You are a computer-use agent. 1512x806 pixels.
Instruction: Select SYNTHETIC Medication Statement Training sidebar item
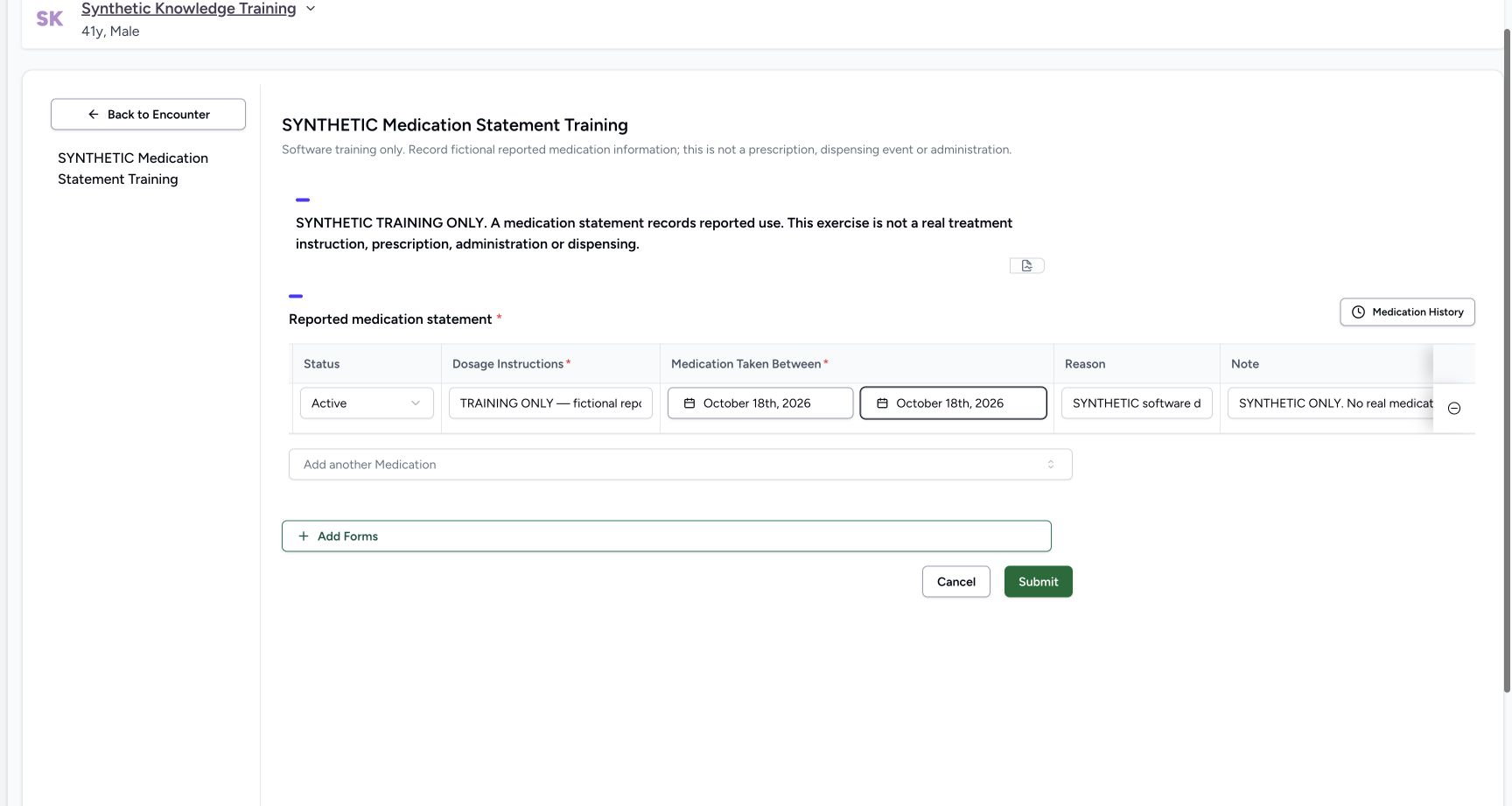click(133, 169)
